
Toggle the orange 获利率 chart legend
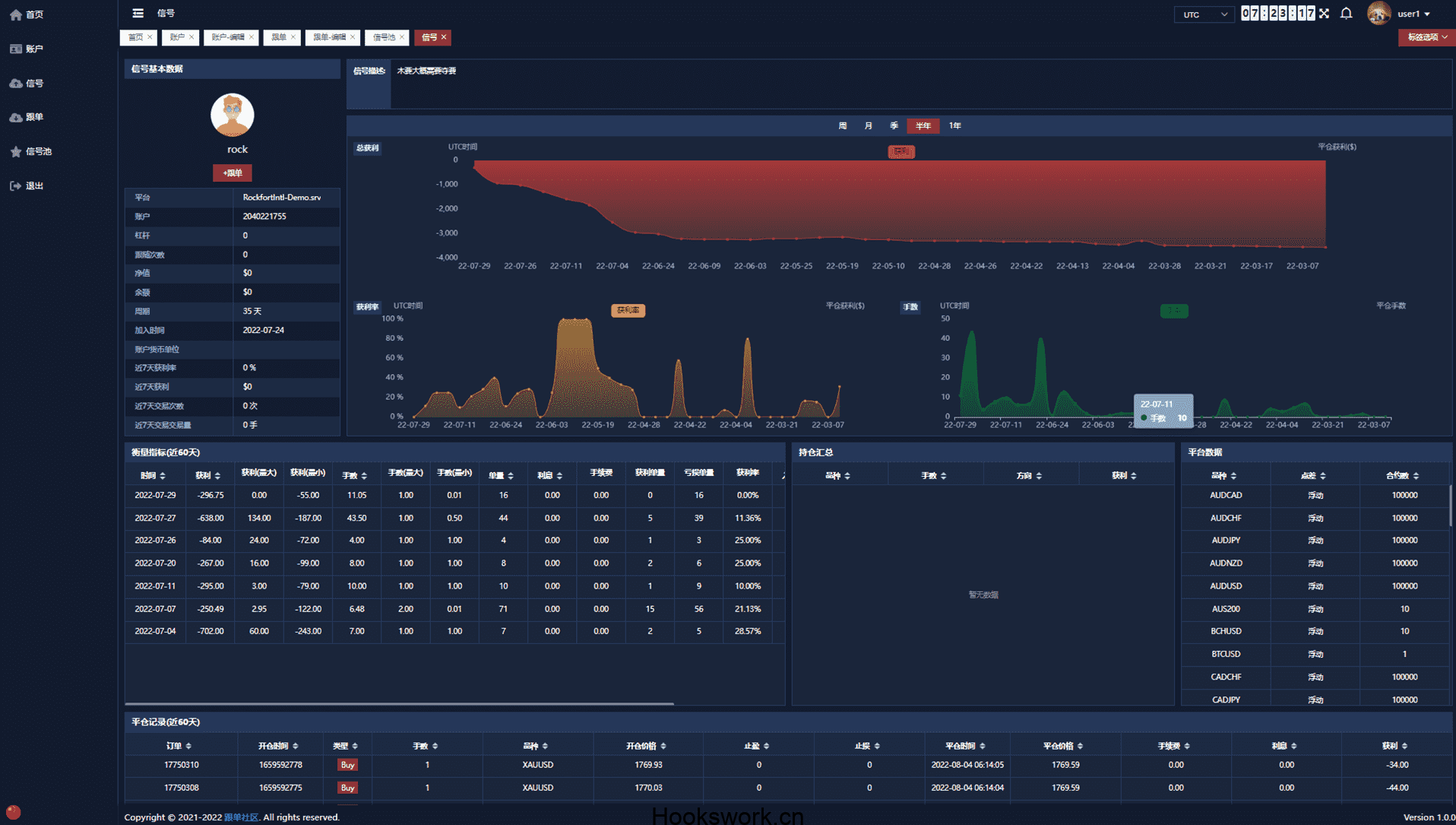tap(628, 310)
